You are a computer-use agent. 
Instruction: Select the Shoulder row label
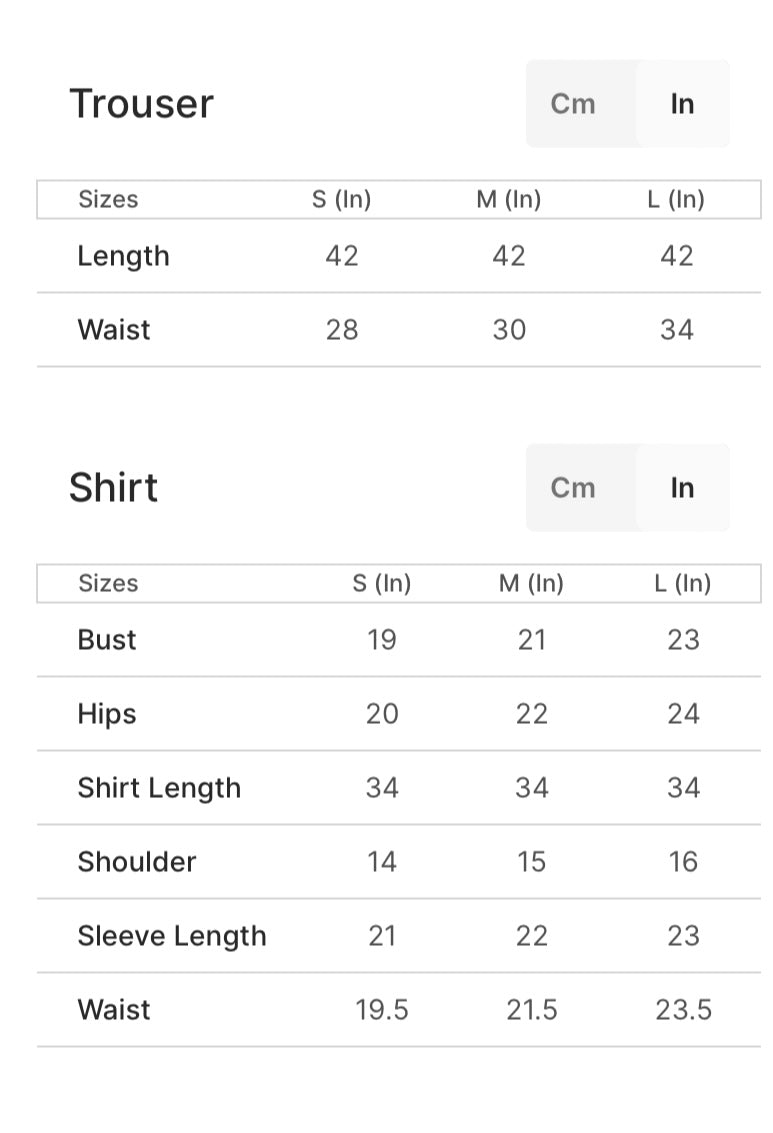tap(137, 862)
